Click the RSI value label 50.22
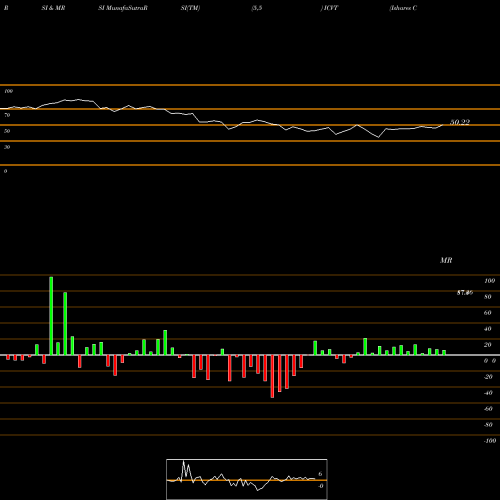500x500 pixels. pyautogui.click(x=460, y=122)
